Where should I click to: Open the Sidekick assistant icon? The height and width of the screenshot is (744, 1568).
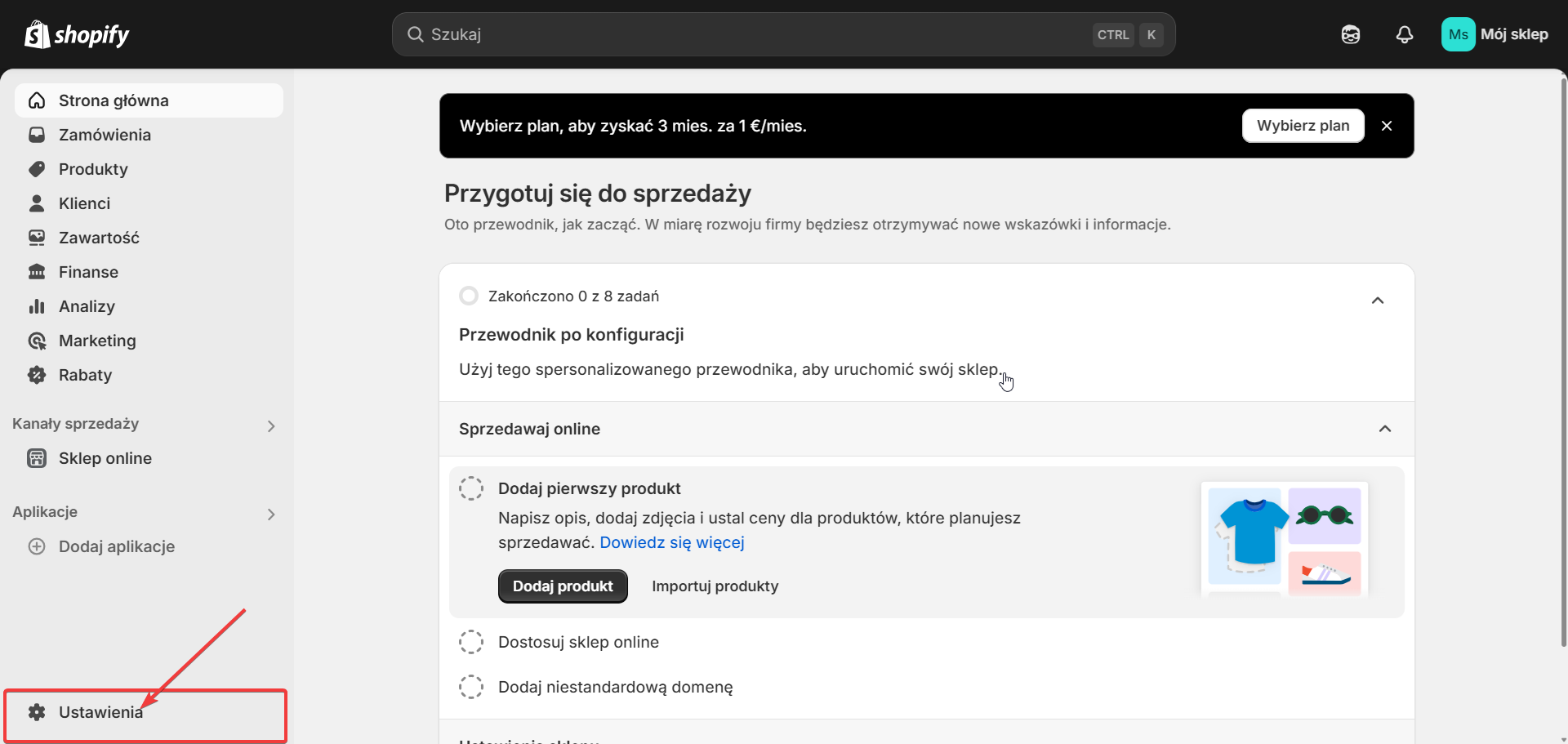coord(1351,34)
